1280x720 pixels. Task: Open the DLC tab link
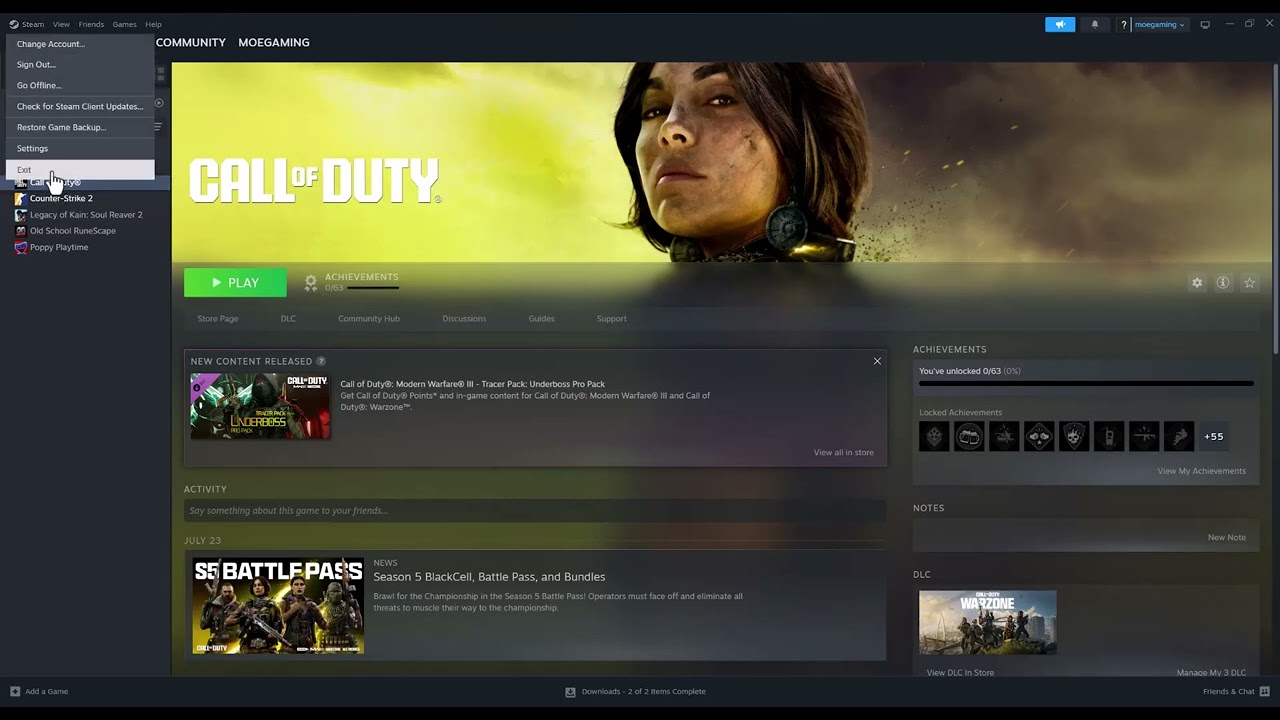pos(288,319)
